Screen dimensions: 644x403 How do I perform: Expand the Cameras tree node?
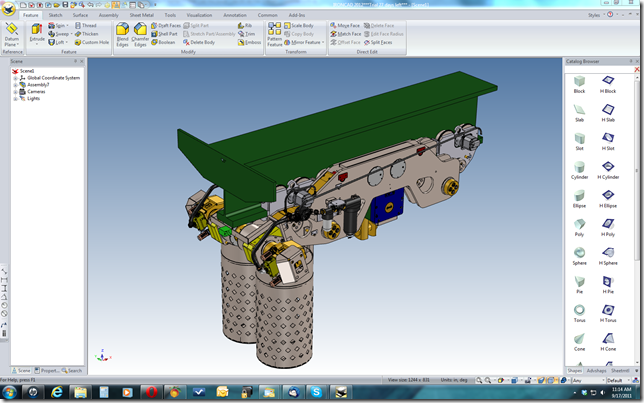(x=15, y=92)
